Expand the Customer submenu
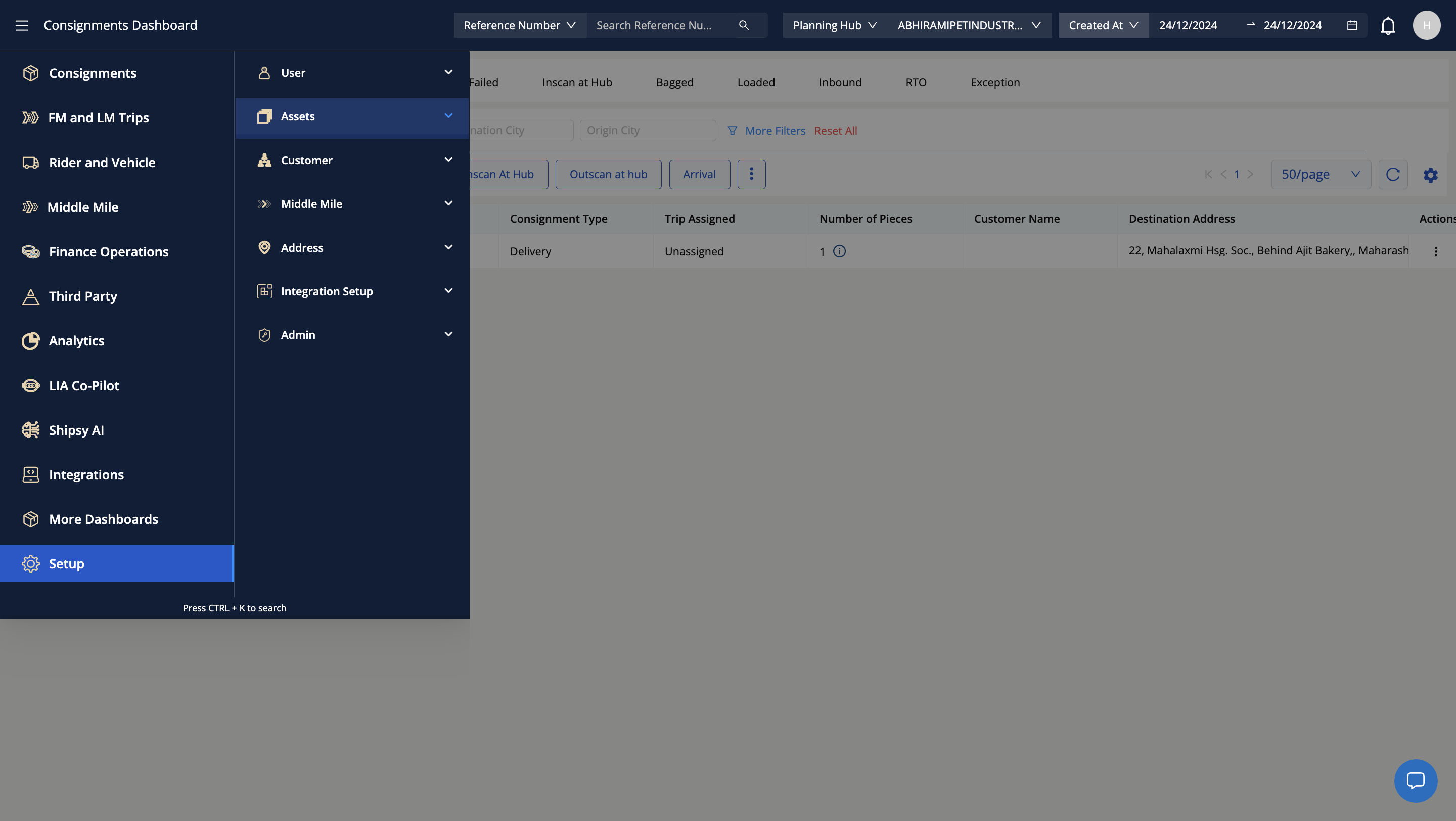Image resolution: width=1456 pixels, height=821 pixels. point(352,160)
